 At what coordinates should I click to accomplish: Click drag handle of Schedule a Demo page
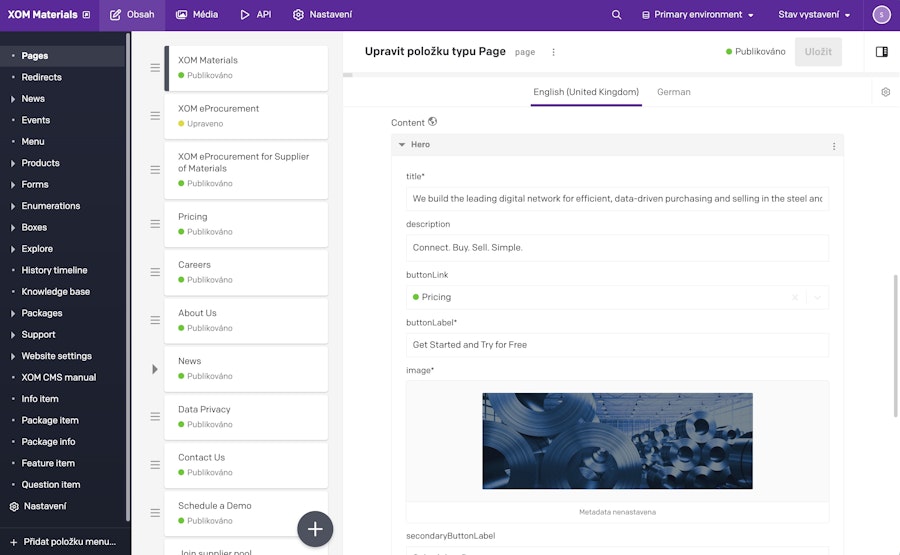155,513
